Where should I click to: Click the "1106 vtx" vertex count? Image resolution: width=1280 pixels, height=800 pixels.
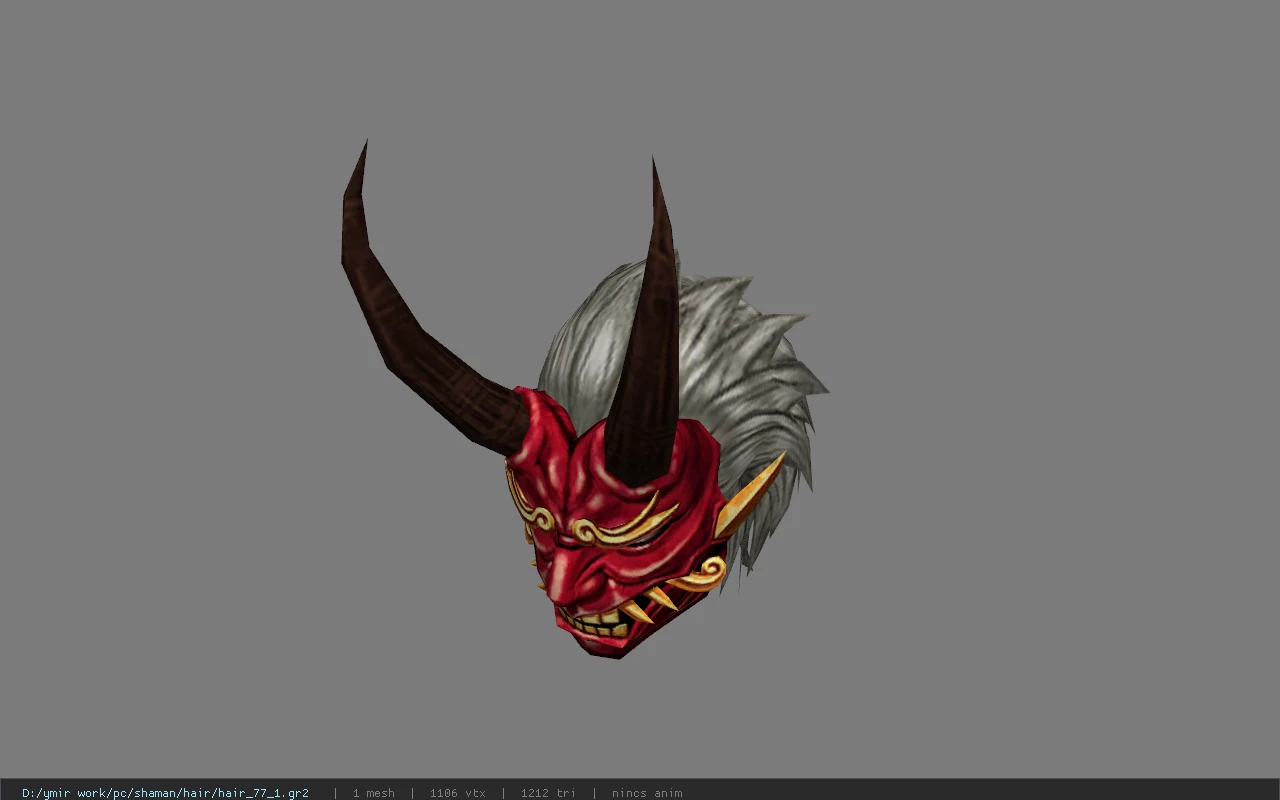tap(457, 793)
